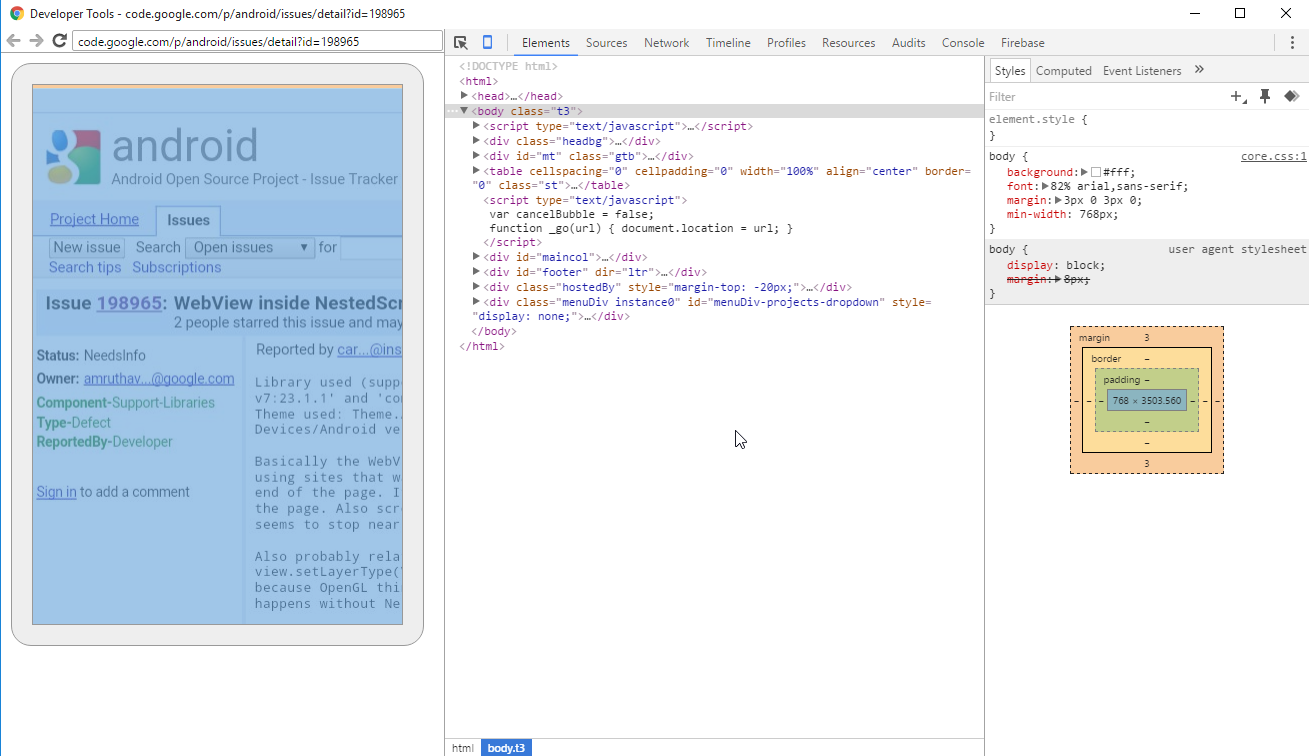This screenshot has height=756, width=1309.
Task: Click the #fff background color swatch
Action: click(1096, 173)
